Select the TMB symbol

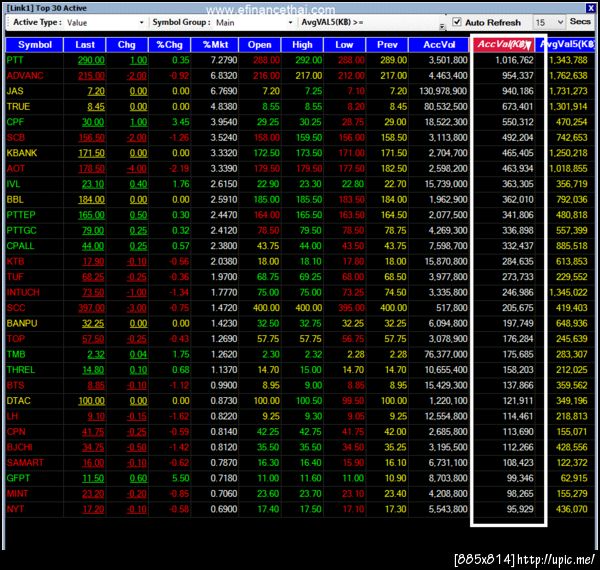click(x=16, y=355)
